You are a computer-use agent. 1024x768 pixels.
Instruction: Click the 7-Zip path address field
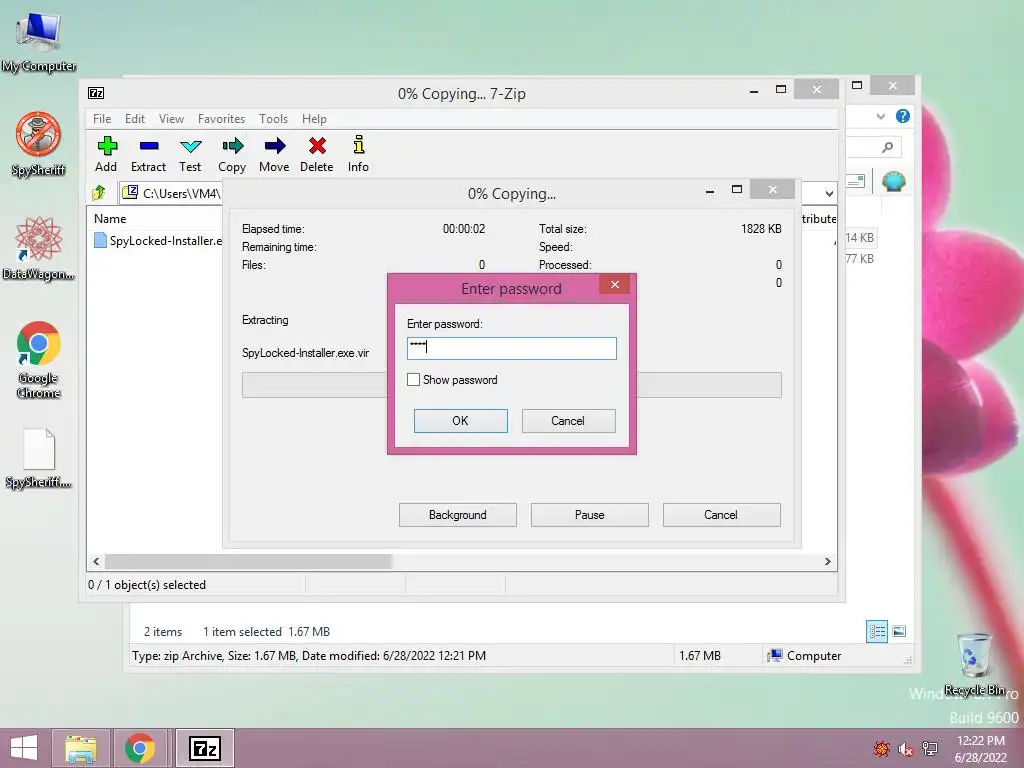pos(172,193)
